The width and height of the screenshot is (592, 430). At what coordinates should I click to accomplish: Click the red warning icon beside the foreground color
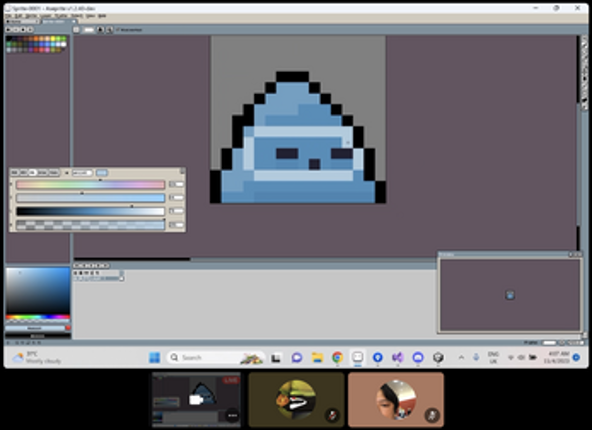click(x=68, y=328)
